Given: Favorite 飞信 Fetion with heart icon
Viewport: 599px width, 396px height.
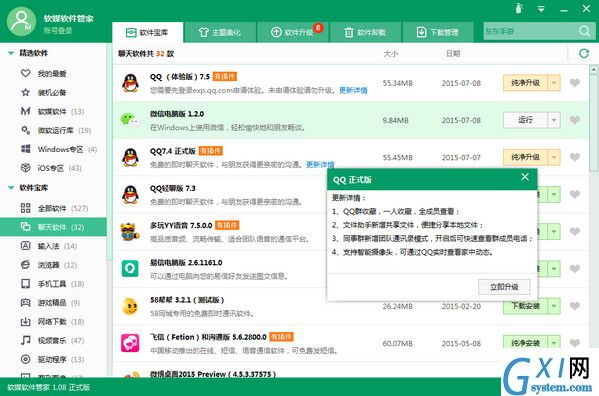Looking at the screenshot, I should point(575,343).
